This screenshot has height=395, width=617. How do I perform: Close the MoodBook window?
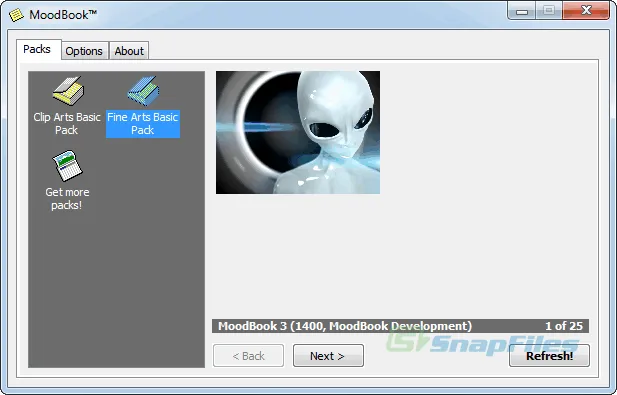(x=586, y=11)
